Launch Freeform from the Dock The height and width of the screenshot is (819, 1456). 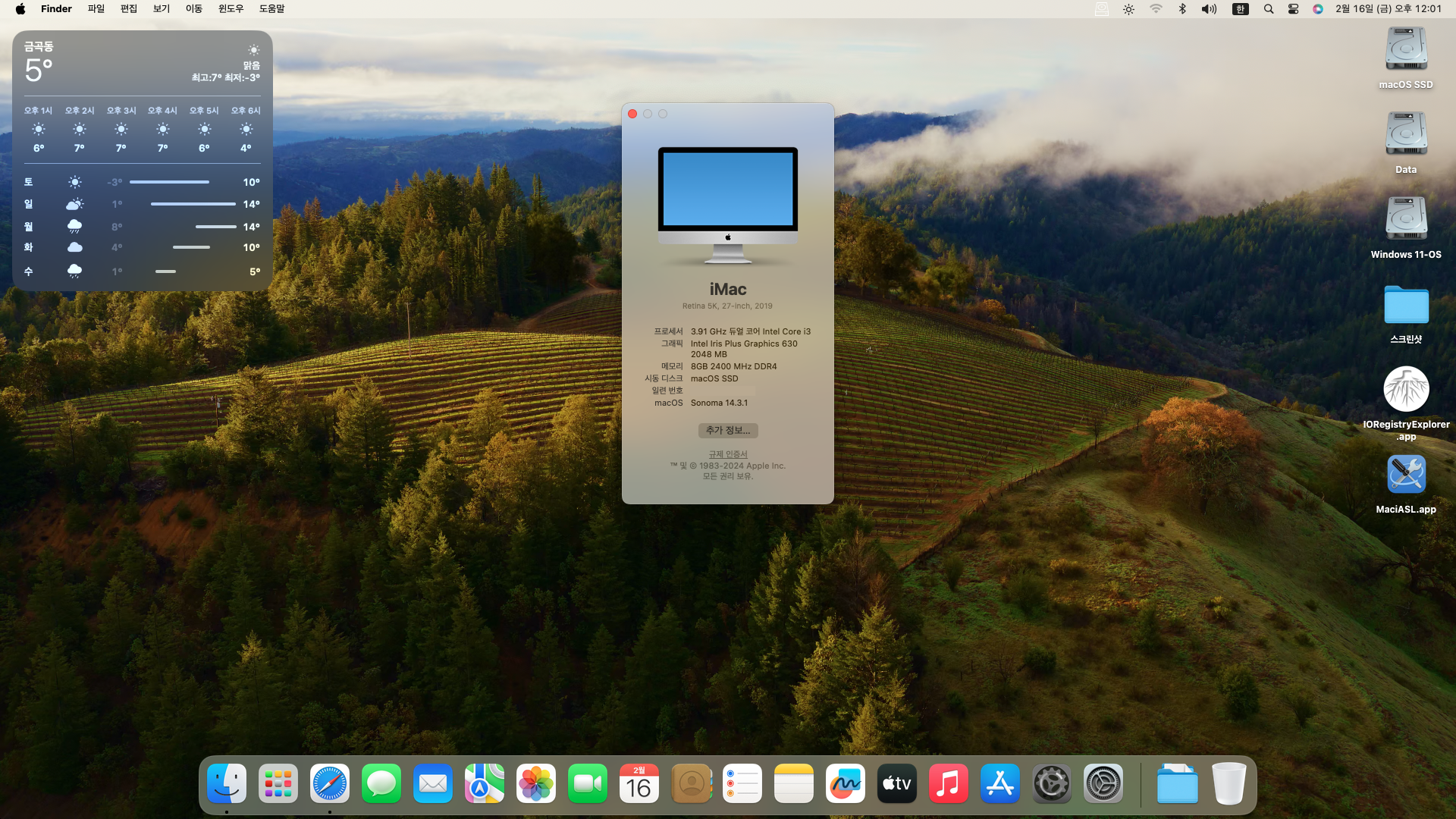click(846, 783)
